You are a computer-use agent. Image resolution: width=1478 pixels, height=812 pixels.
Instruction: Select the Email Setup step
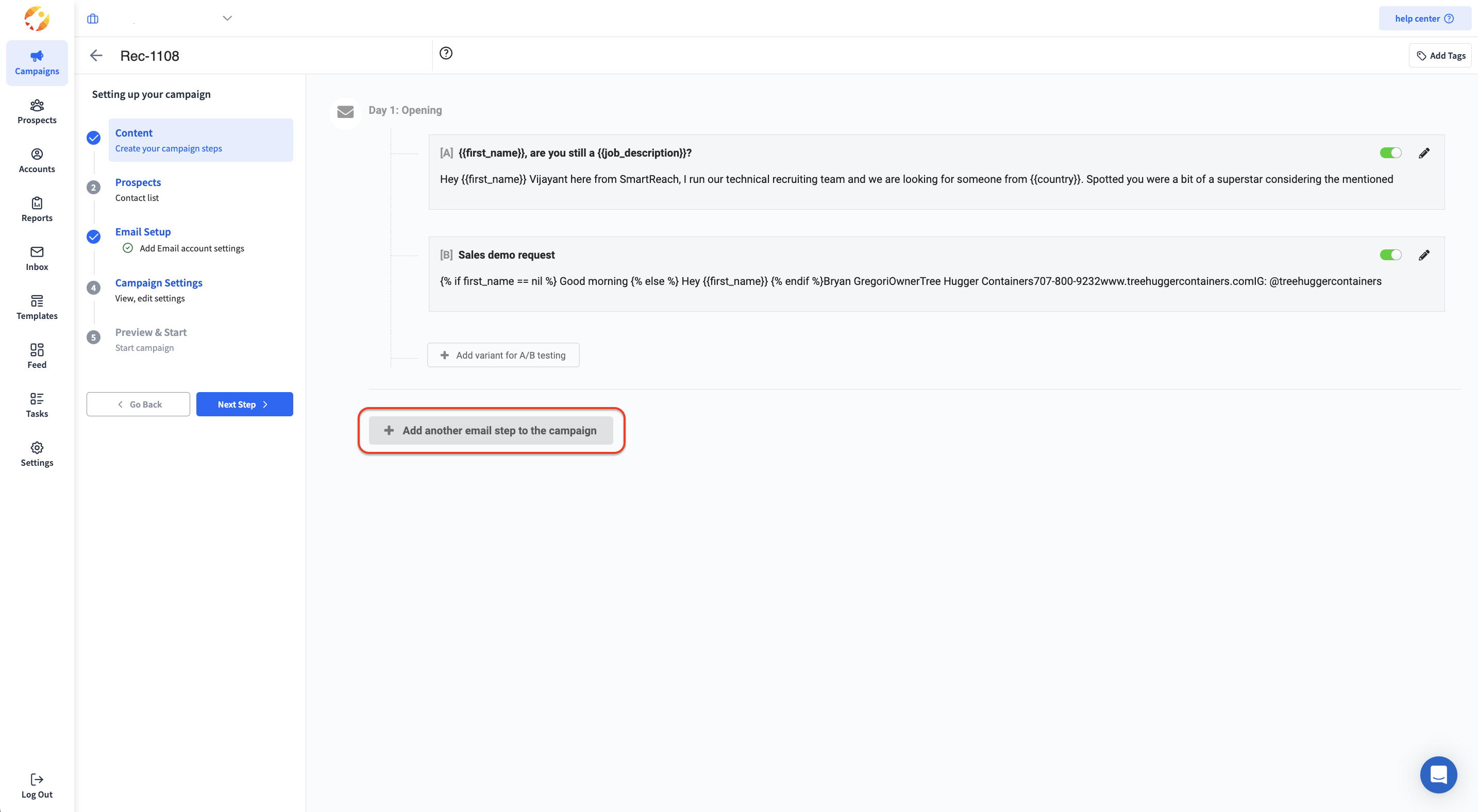143,232
